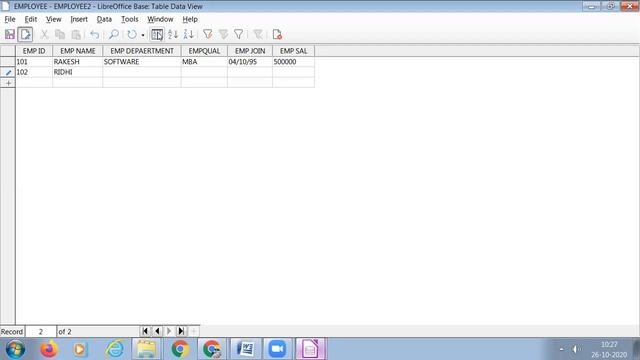Screen dimensions: 640x360
Task: Open the Data menu
Action: [104, 19]
